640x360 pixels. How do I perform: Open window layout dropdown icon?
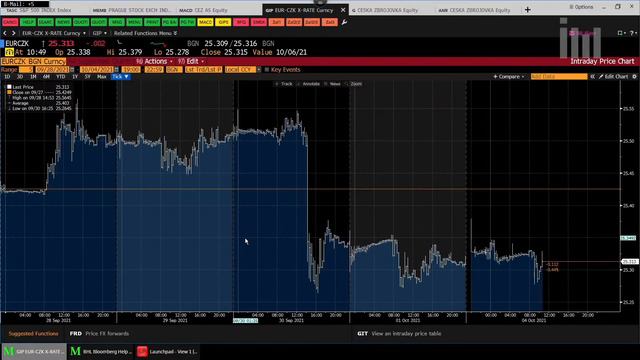click(621, 33)
